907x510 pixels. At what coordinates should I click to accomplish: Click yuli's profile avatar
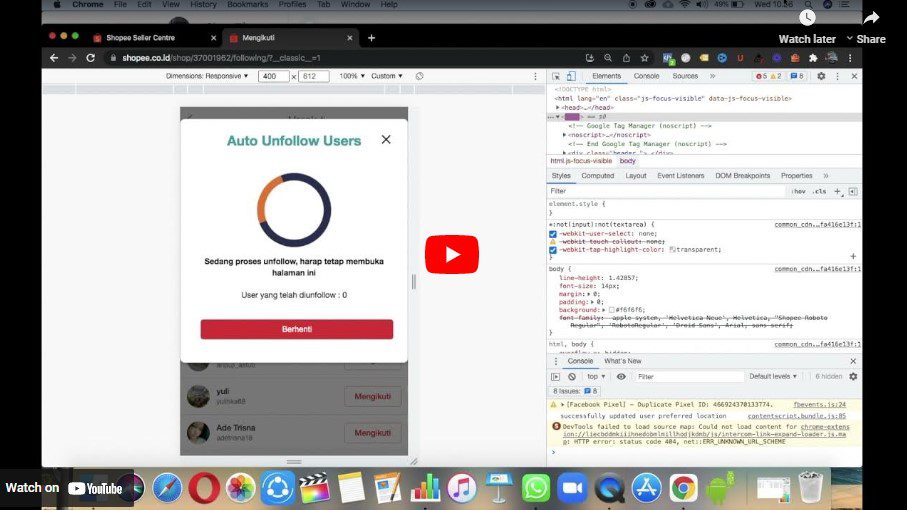point(198,396)
